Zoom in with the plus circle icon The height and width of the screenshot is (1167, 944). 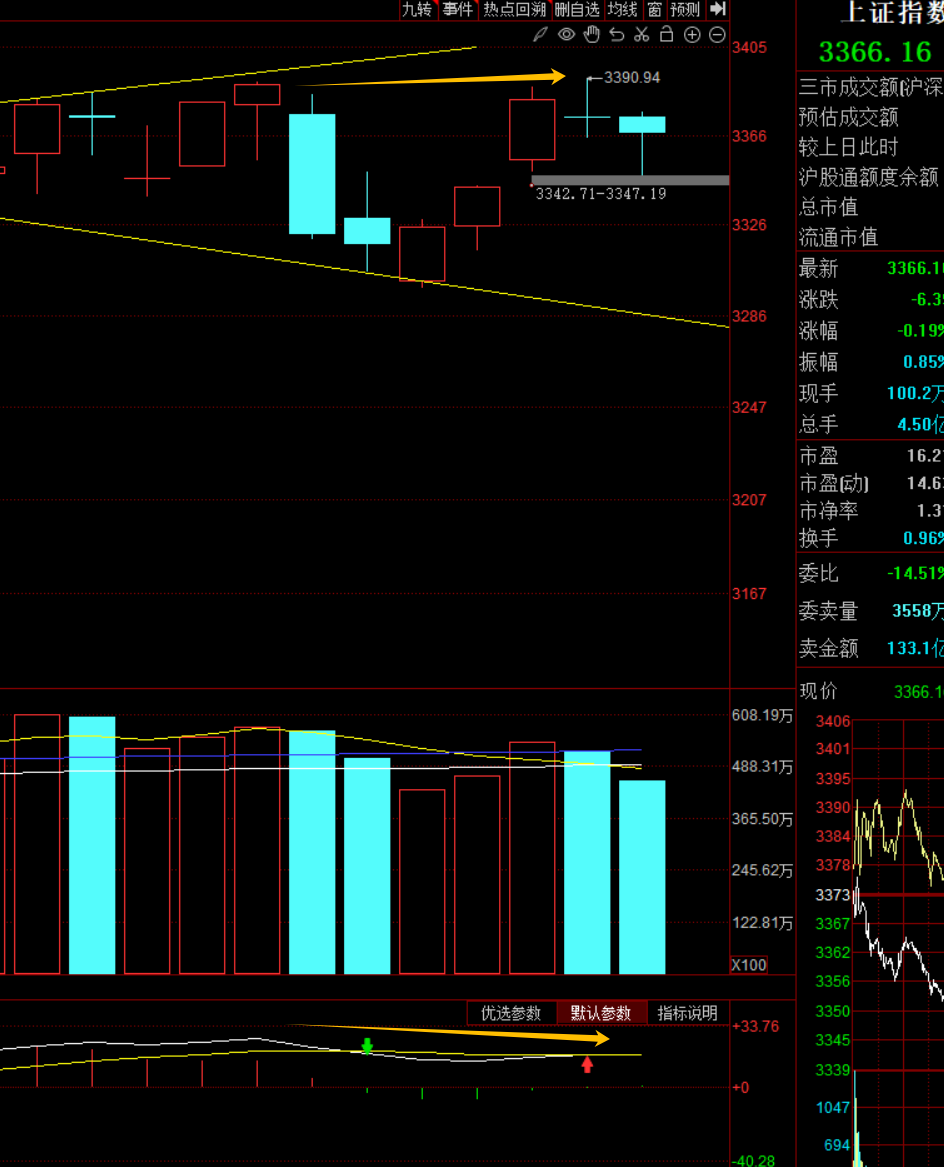pyautogui.click(x=692, y=35)
